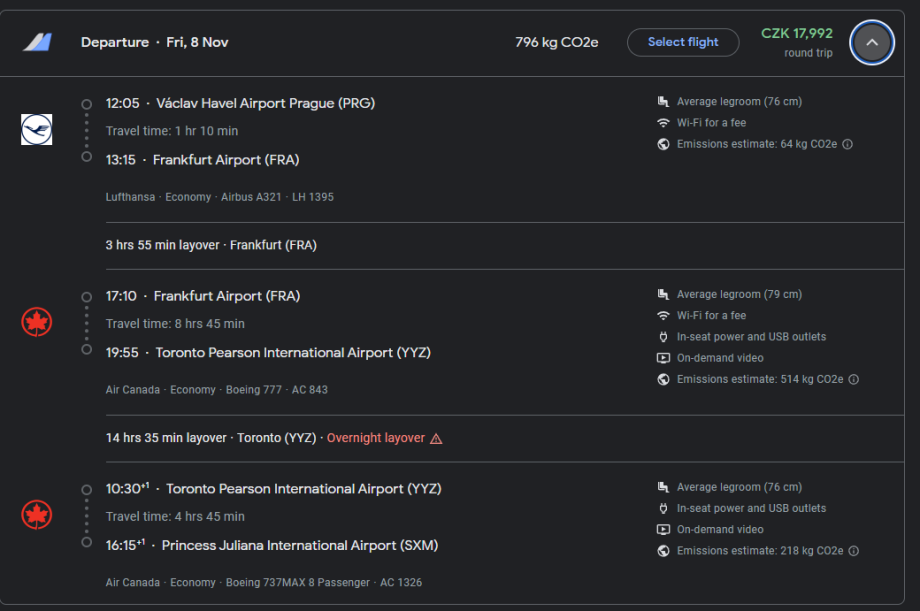Viewport: 920px width, 611px height.
Task: Click the Overnight layover warning text
Action: 376,438
